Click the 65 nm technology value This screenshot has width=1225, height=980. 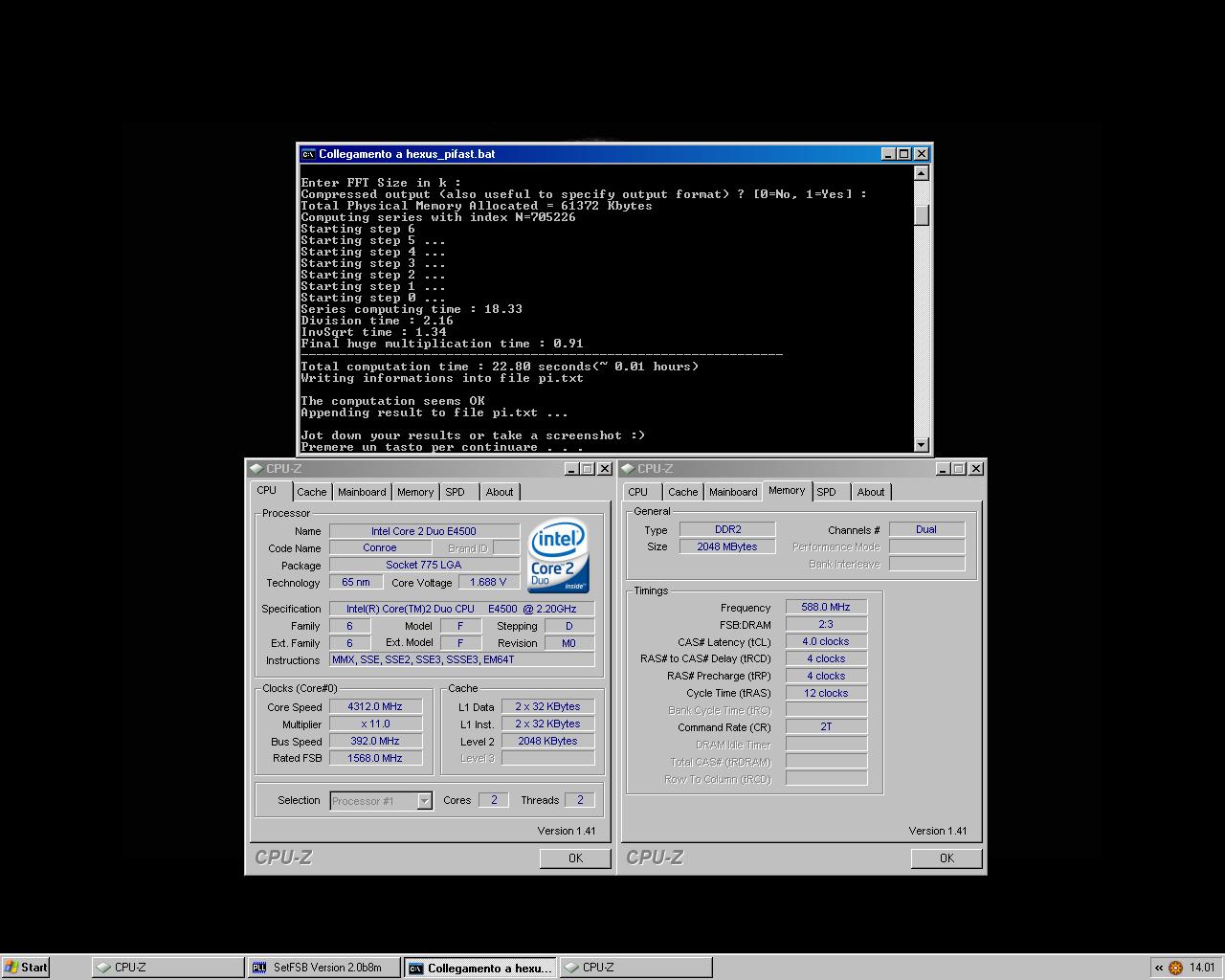pyautogui.click(x=356, y=583)
